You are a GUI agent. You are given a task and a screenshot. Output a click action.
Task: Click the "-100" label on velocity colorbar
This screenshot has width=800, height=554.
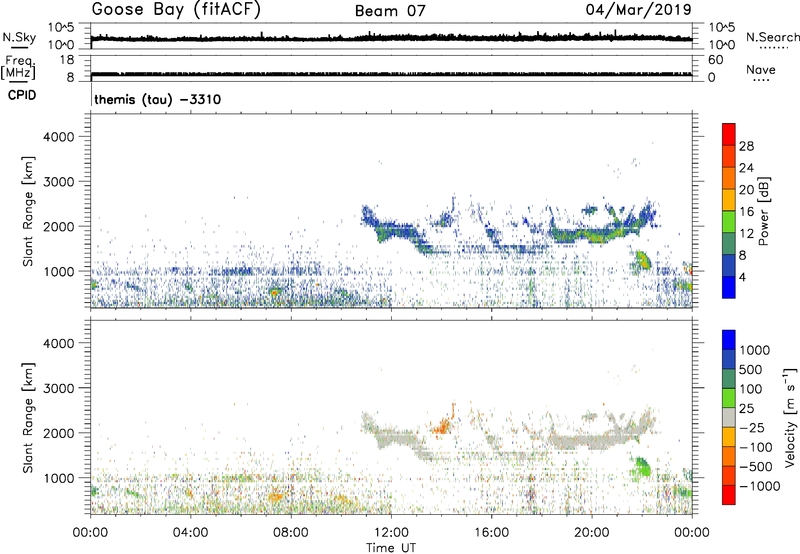756,447
